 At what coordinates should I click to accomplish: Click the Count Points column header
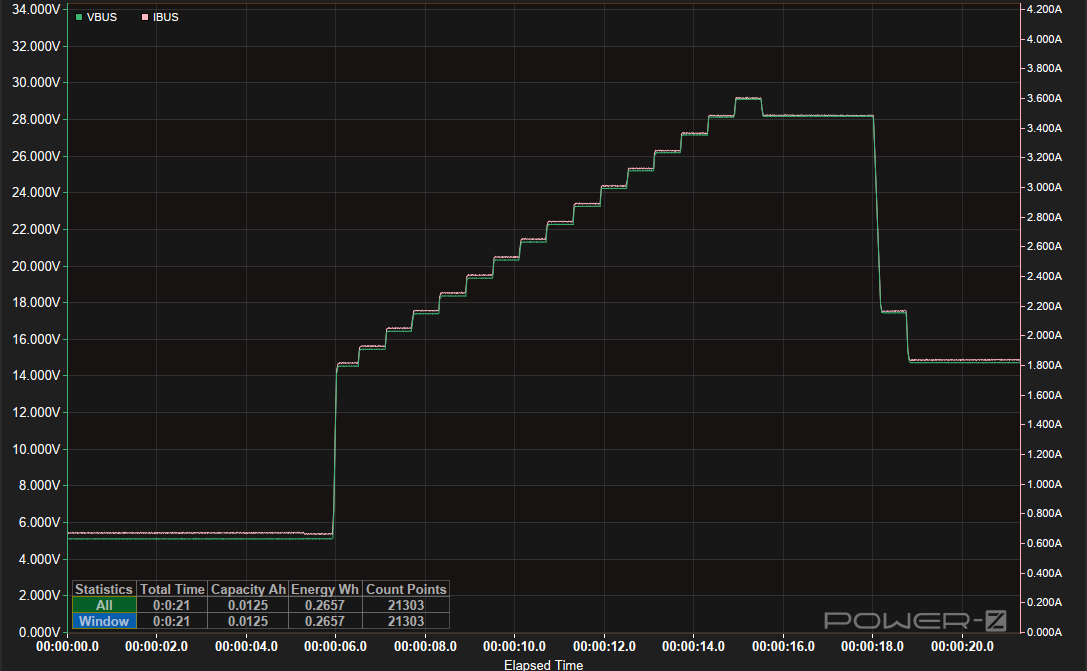point(406,589)
